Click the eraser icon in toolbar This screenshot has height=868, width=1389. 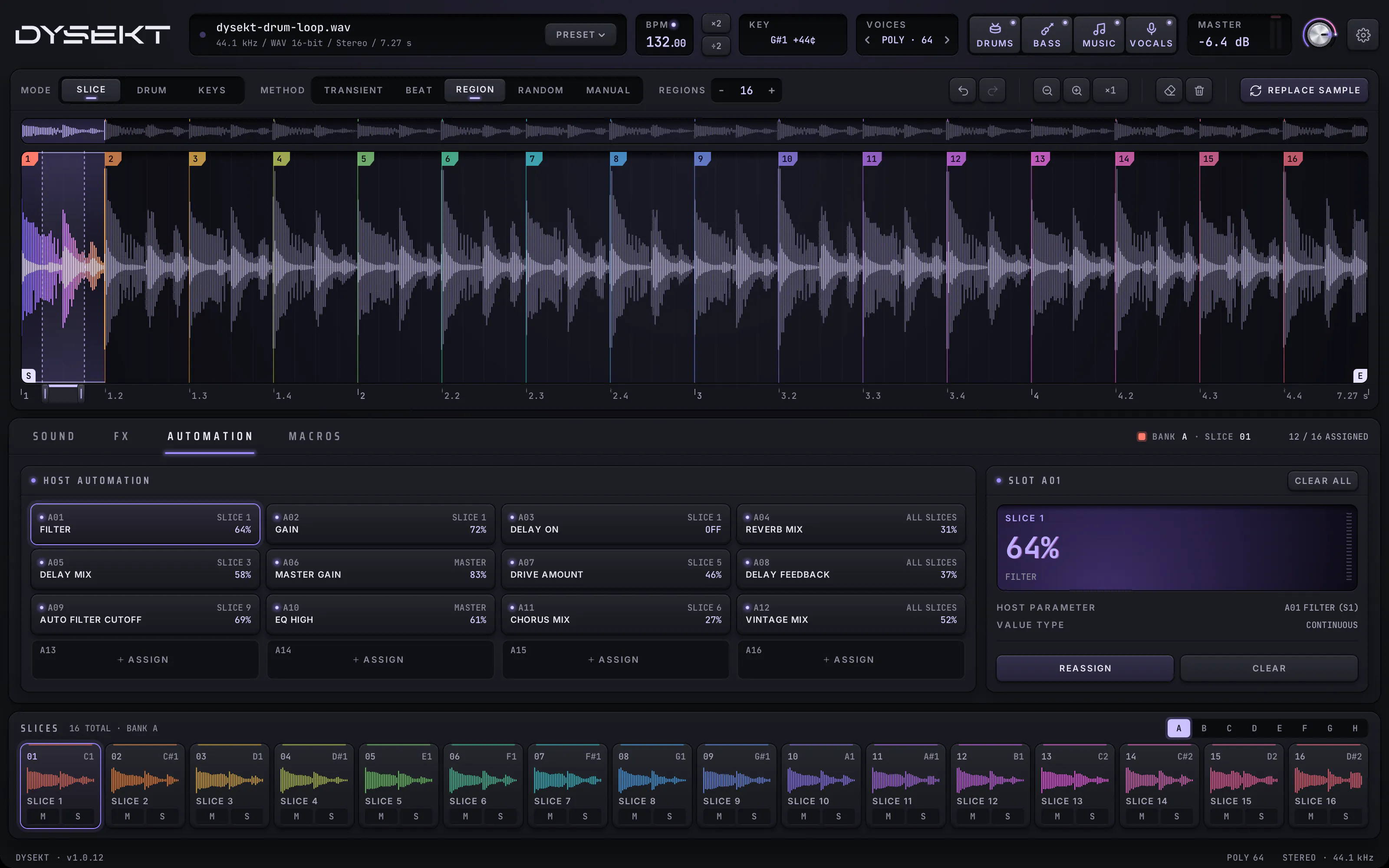click(1169, 91)
